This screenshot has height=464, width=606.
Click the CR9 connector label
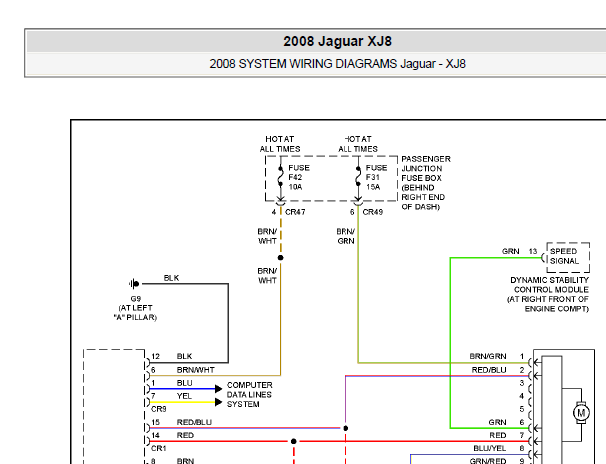coord(158,409)
